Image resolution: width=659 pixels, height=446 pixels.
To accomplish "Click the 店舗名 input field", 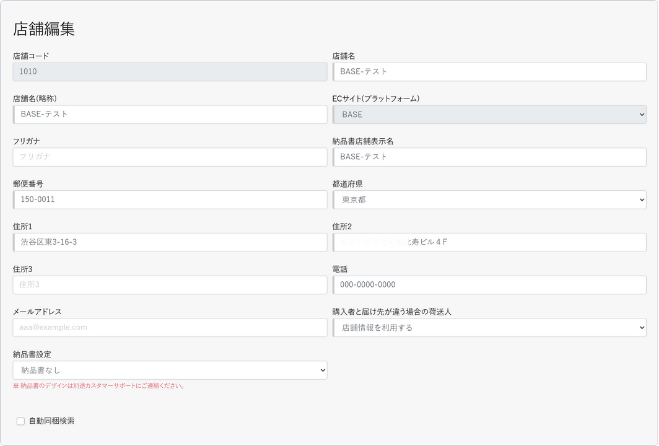I will (x=489, y=72).
